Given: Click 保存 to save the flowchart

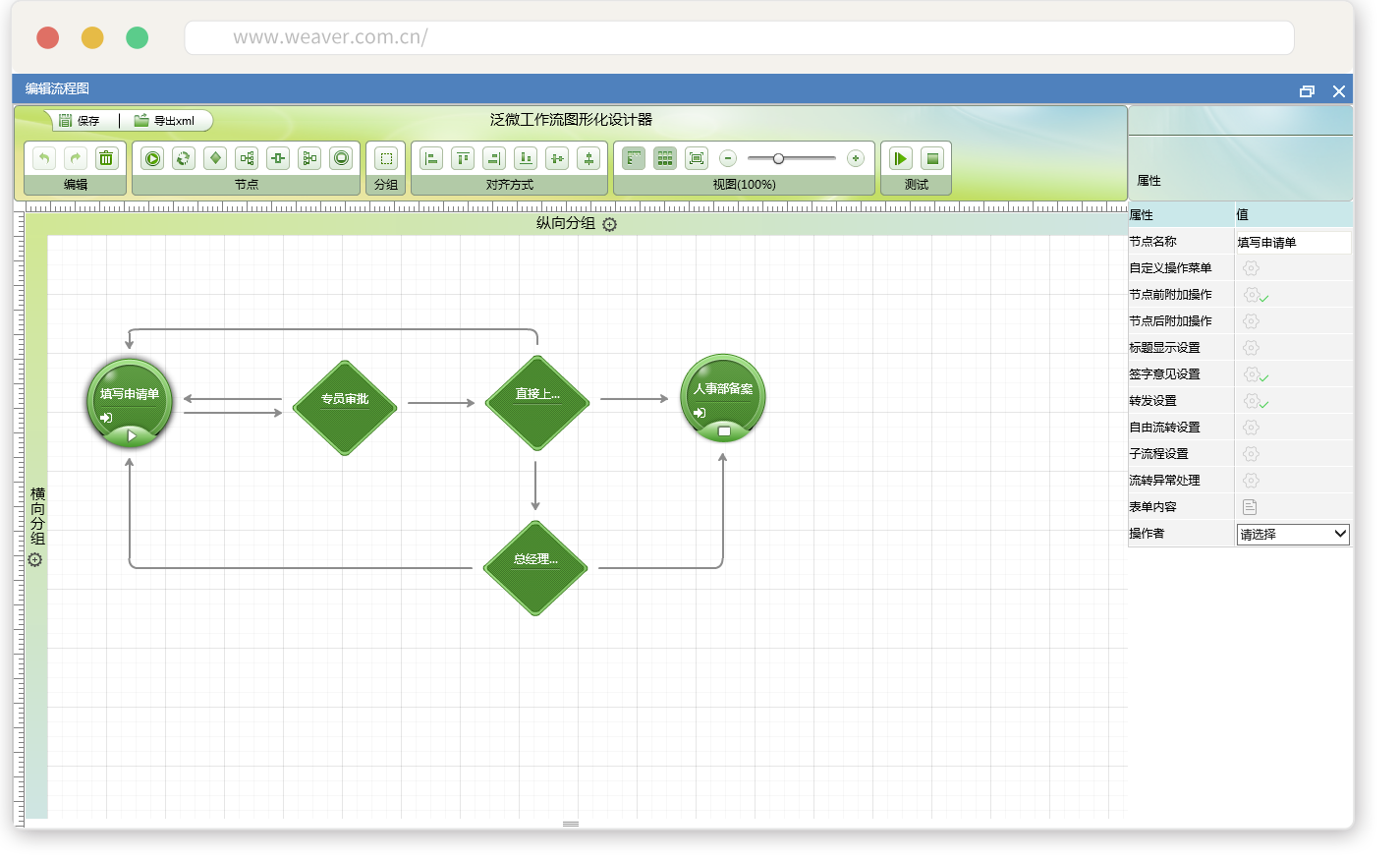Looking at the screenshot, I should click(79, 121).
